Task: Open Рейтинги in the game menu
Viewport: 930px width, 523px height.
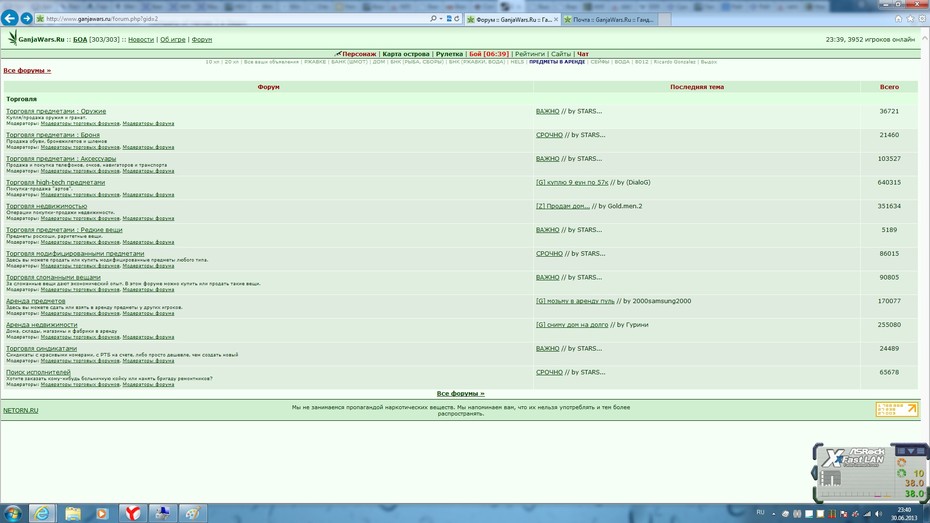Action: [x=530, y=54]
